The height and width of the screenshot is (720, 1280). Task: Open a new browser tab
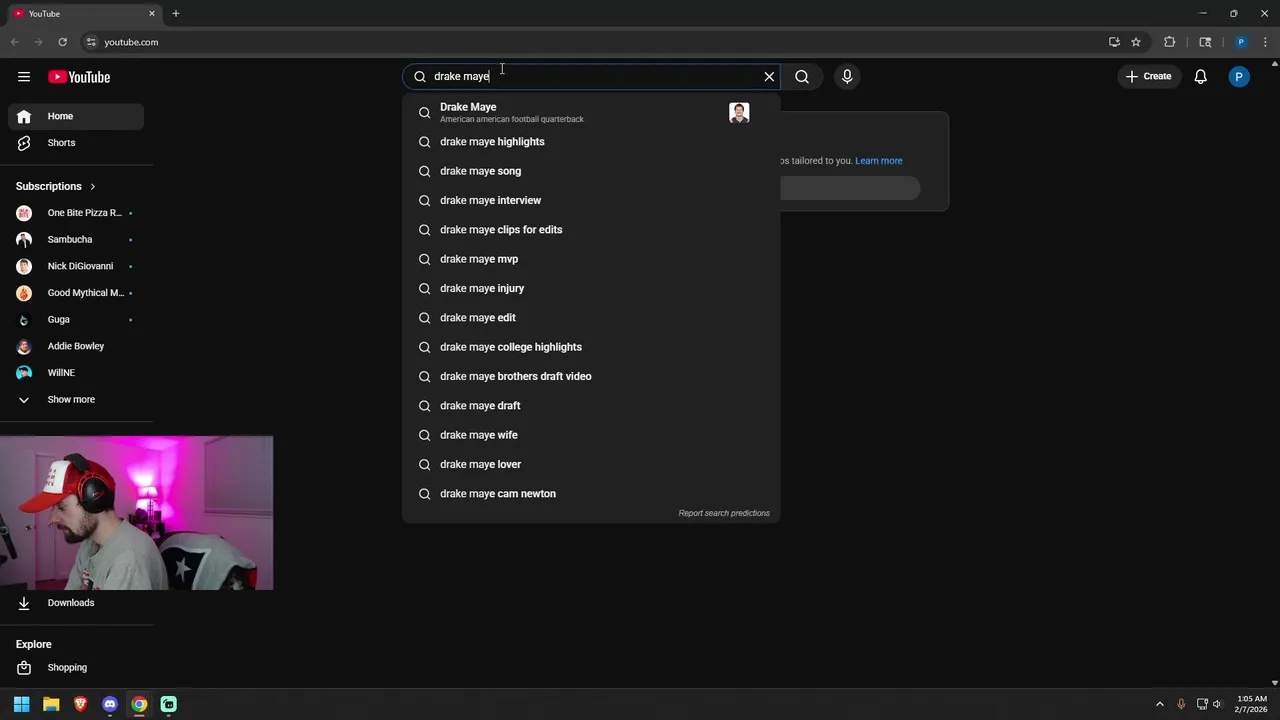176,14
